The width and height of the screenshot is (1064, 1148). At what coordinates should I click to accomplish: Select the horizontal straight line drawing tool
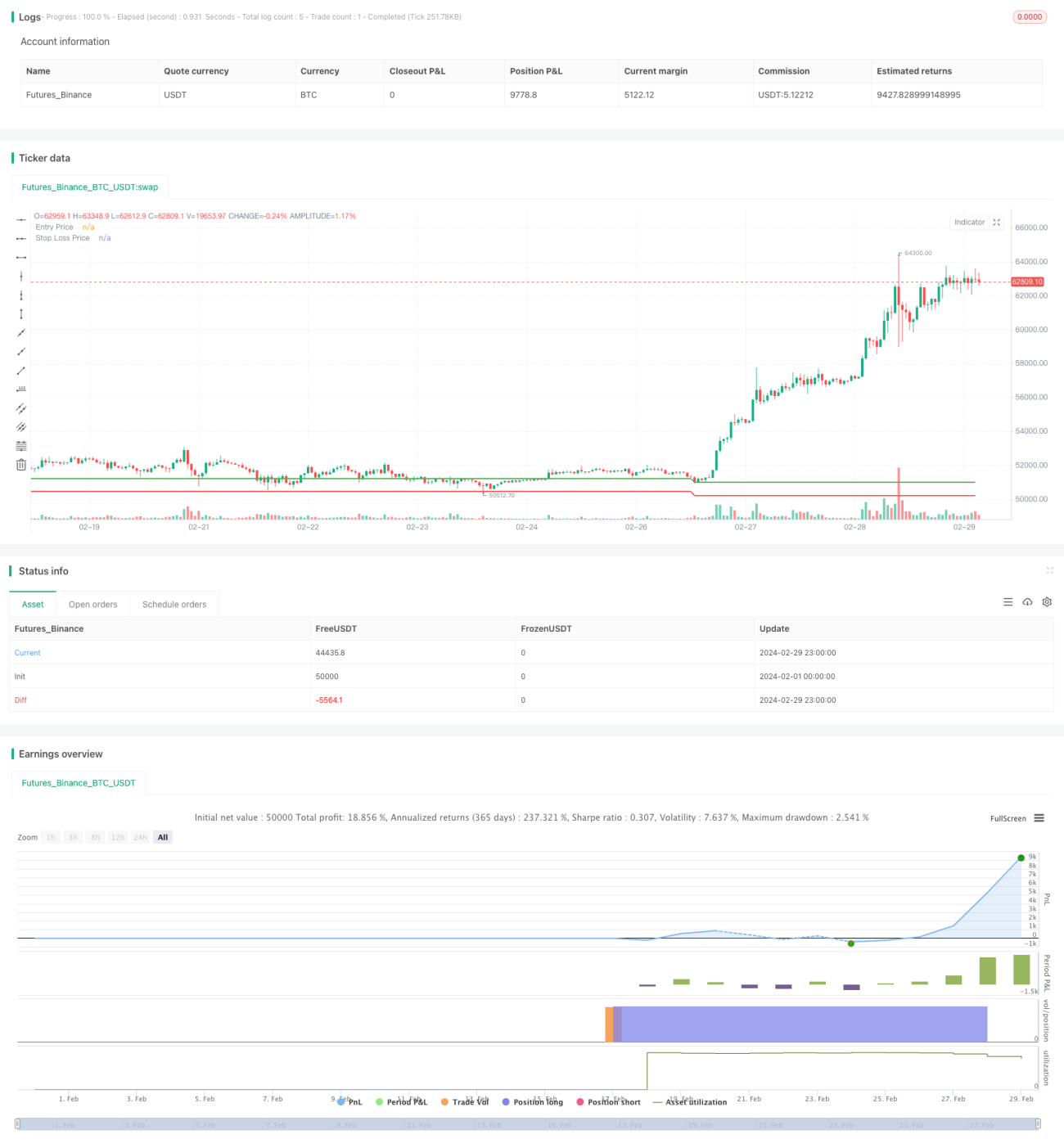tap(21, 219)
